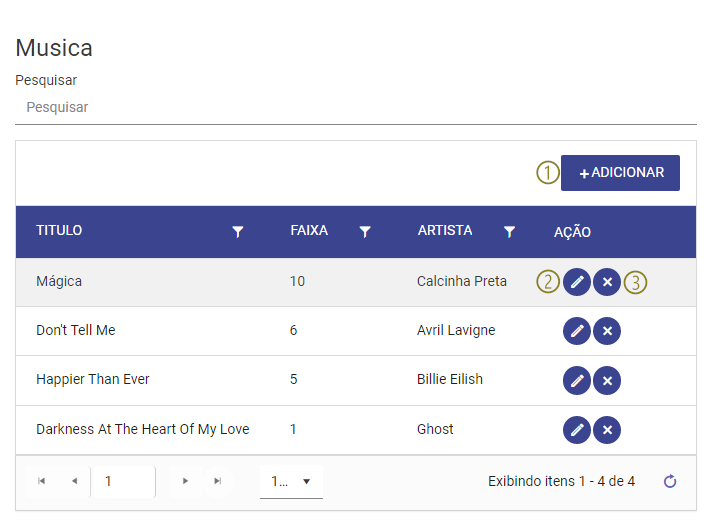Edit the Happier Than Ever row
Screen dimensions: 712x526
click(x=577, y=381)
